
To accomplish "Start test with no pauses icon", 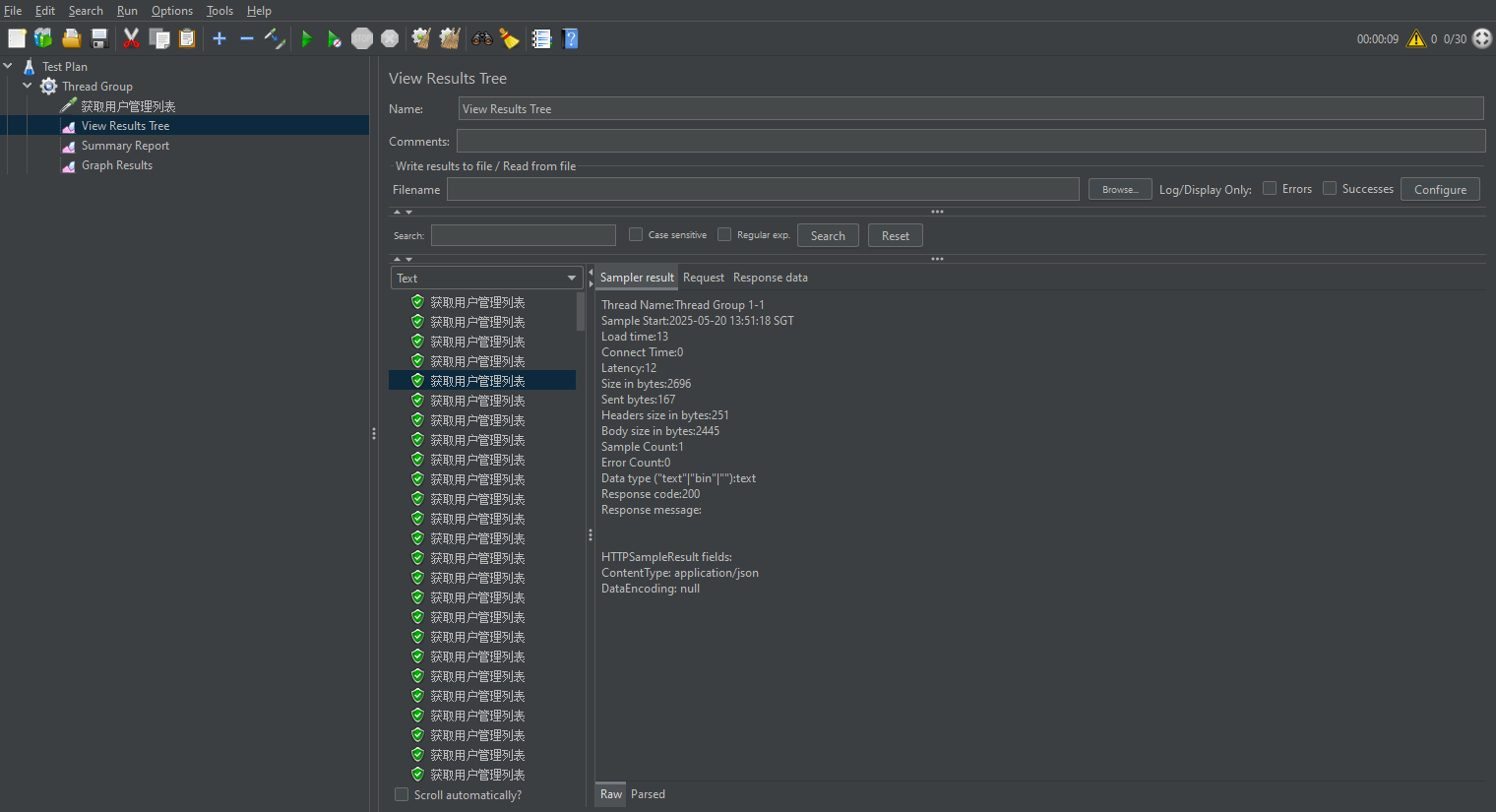I will point(335,38).
